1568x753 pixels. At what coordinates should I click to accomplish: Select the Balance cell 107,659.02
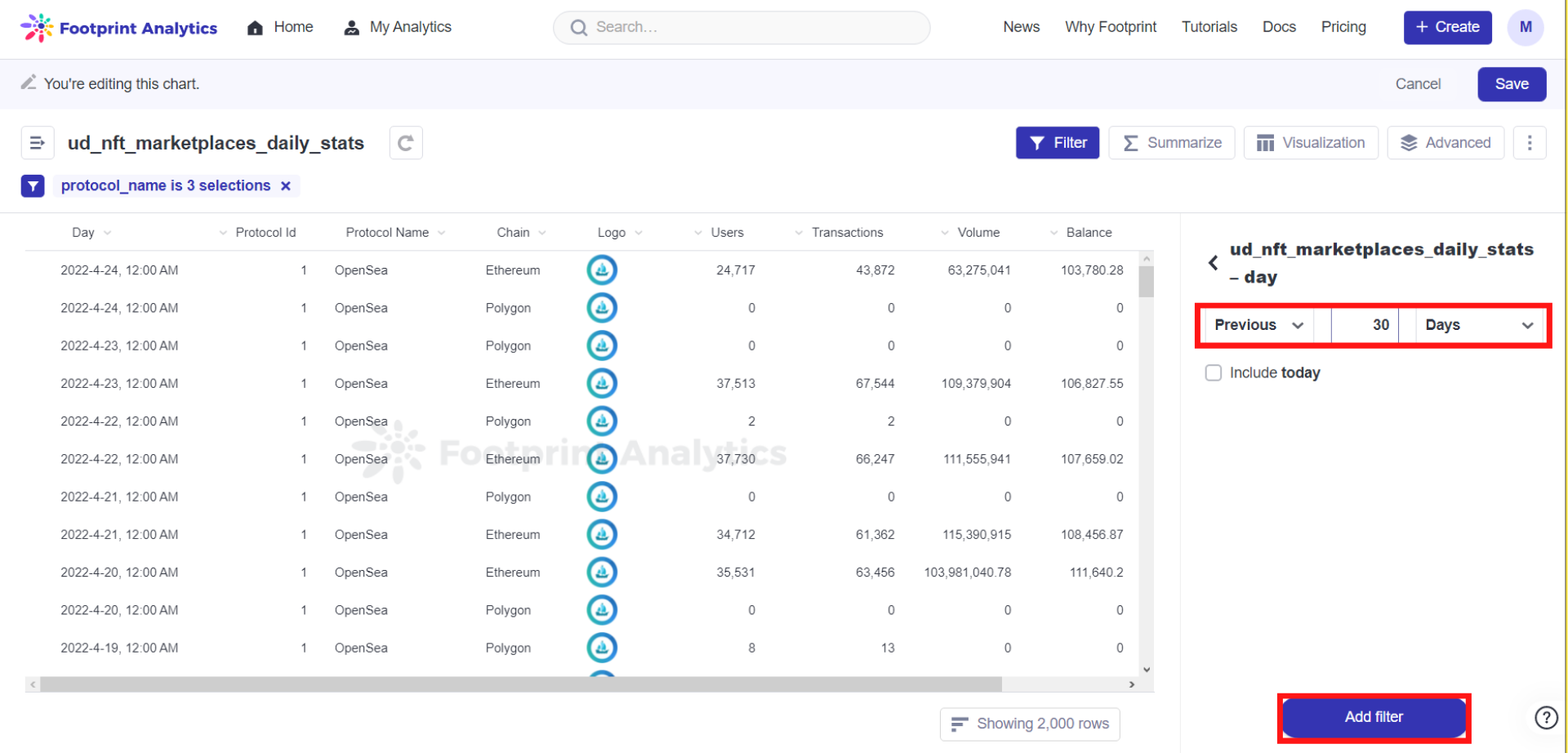[x=1092, y=459]
